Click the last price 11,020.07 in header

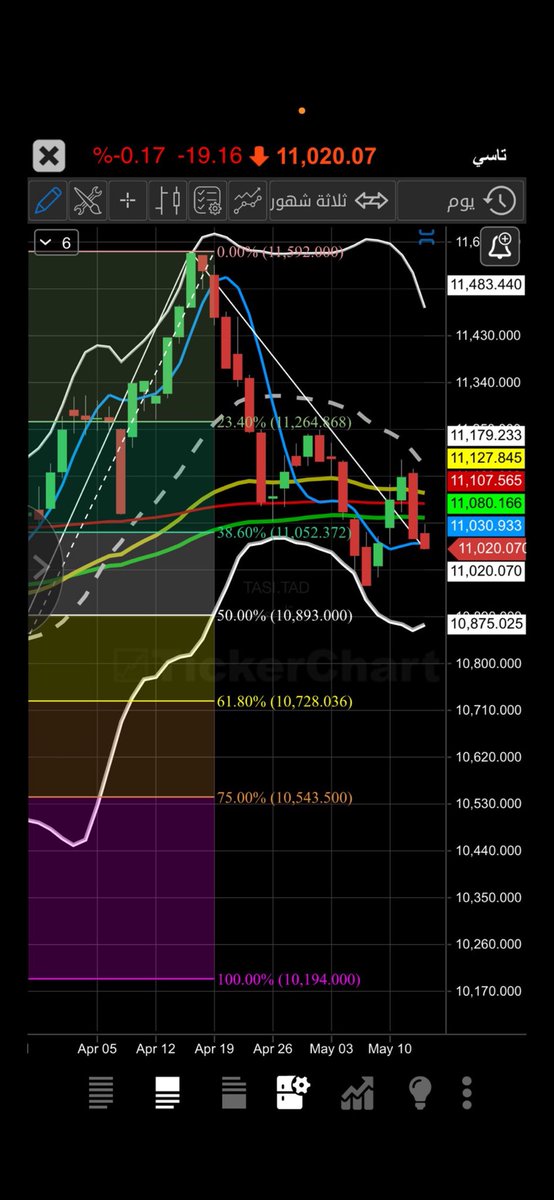[x=326, y=156]
